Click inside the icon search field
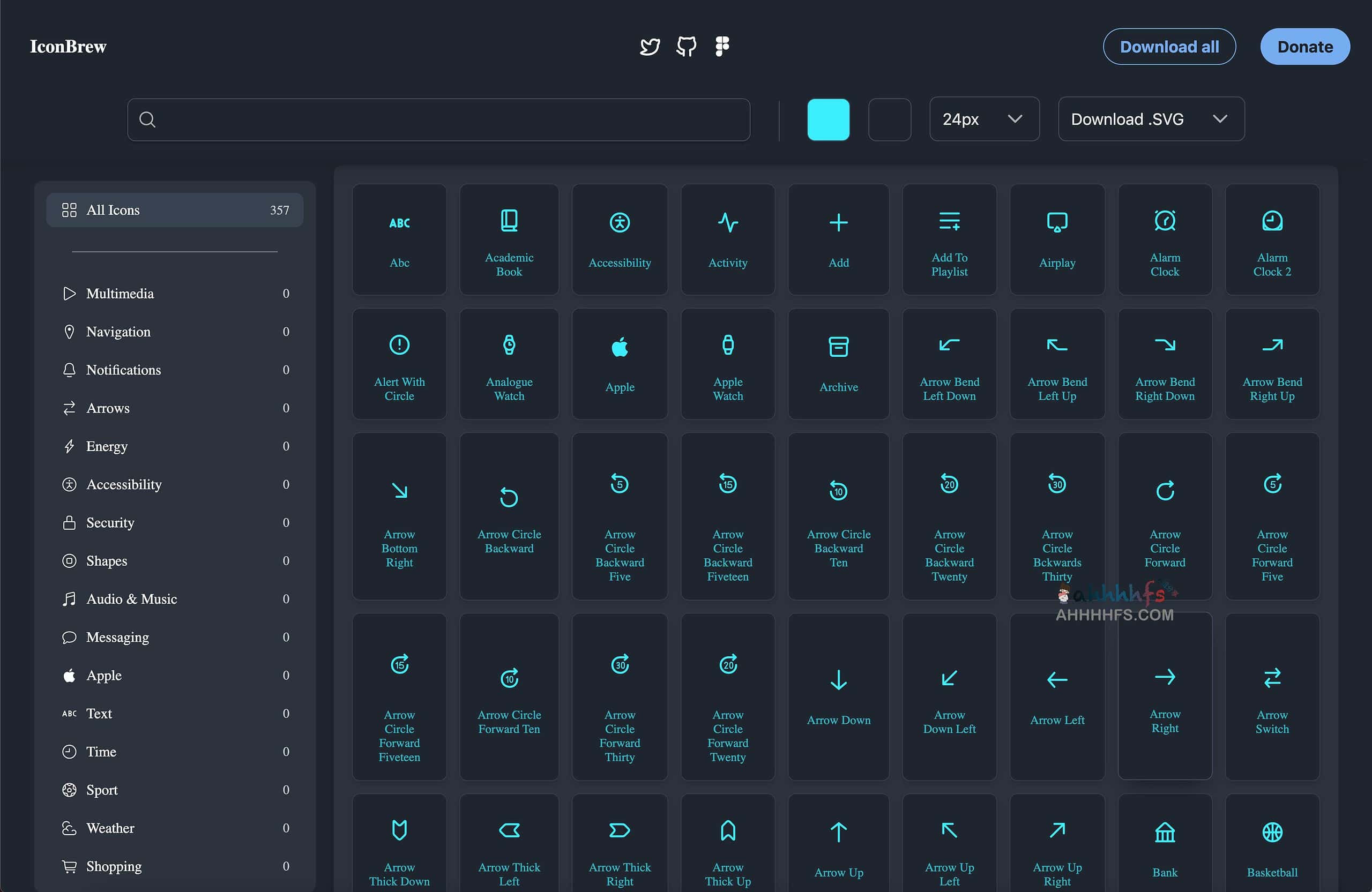Viewport: 1372px width, 892px height. pyautogui.click(x=438, y=119)
